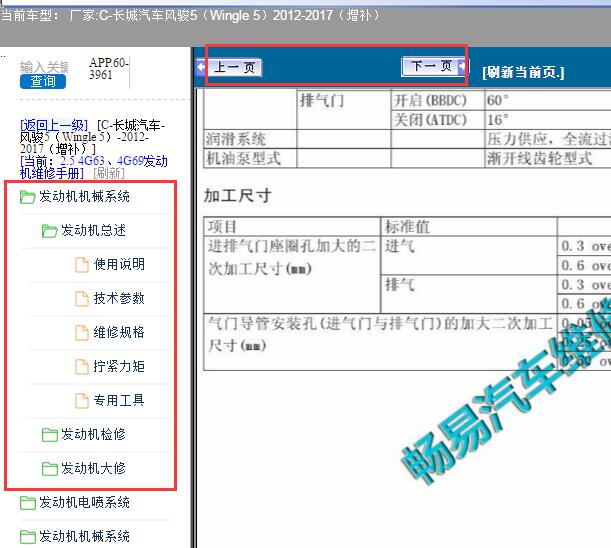Click the 刷新当前页 link
The height and width of the screenshot is (548, 611).
point(523,72)
